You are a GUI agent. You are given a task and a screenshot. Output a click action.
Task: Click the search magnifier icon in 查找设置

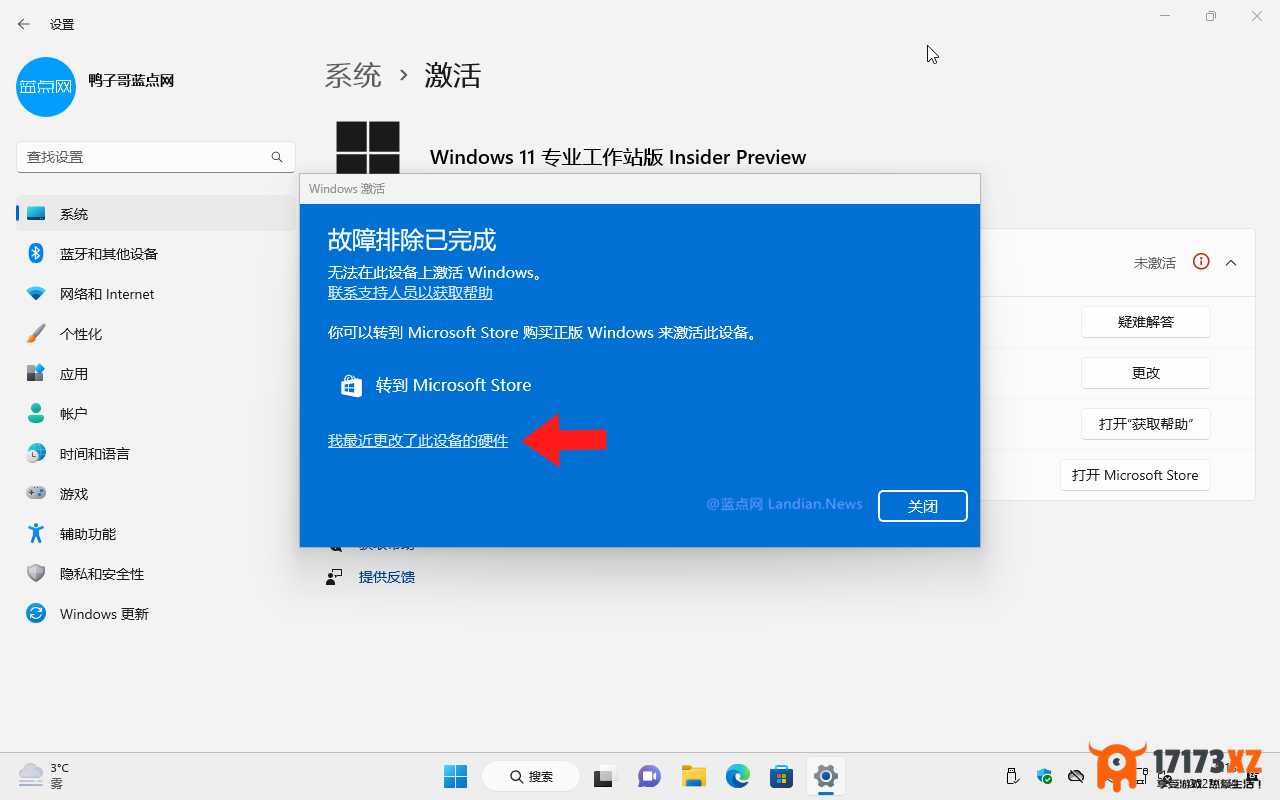(277, 157)
